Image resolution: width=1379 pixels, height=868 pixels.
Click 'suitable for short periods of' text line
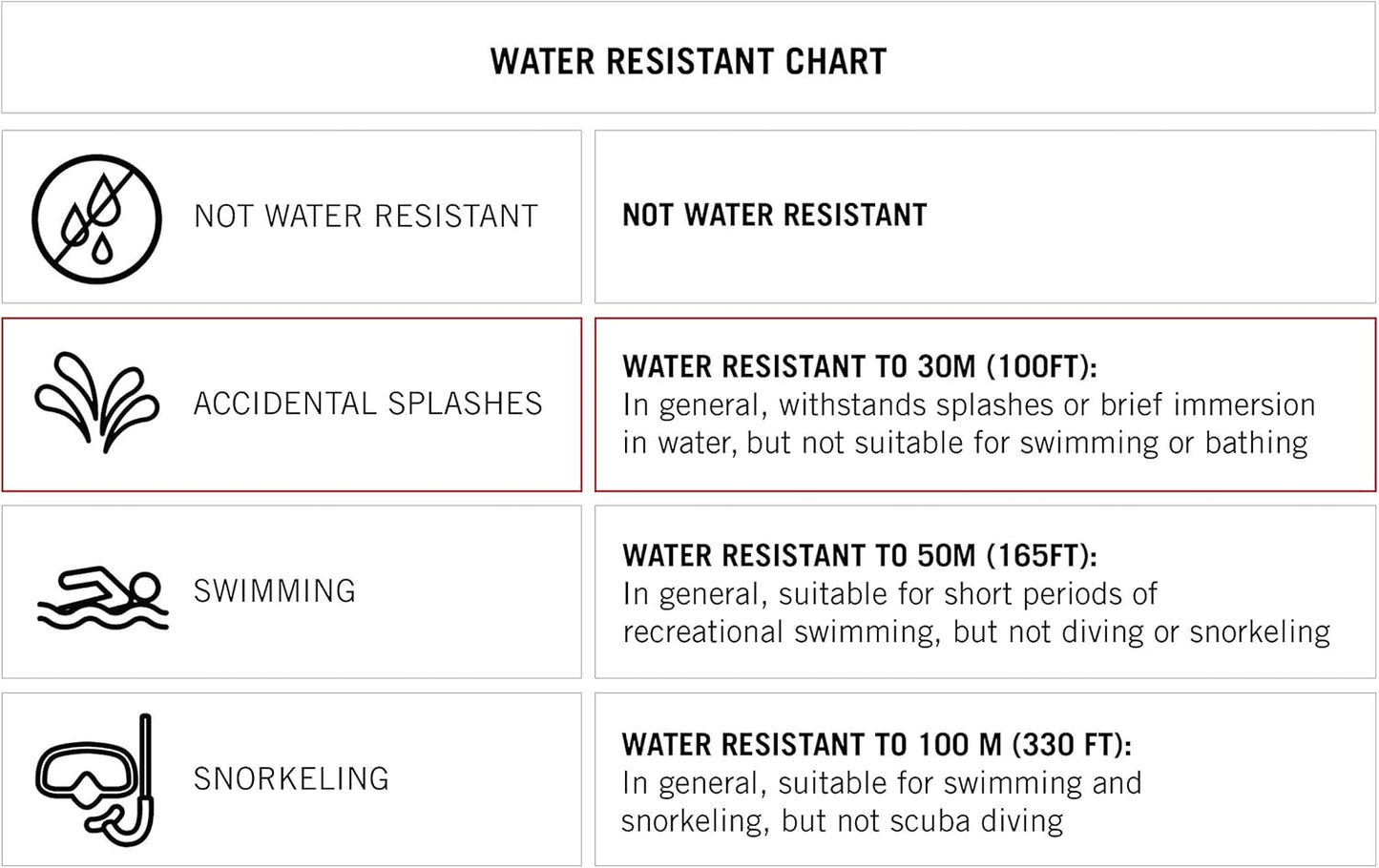point(889,594)
